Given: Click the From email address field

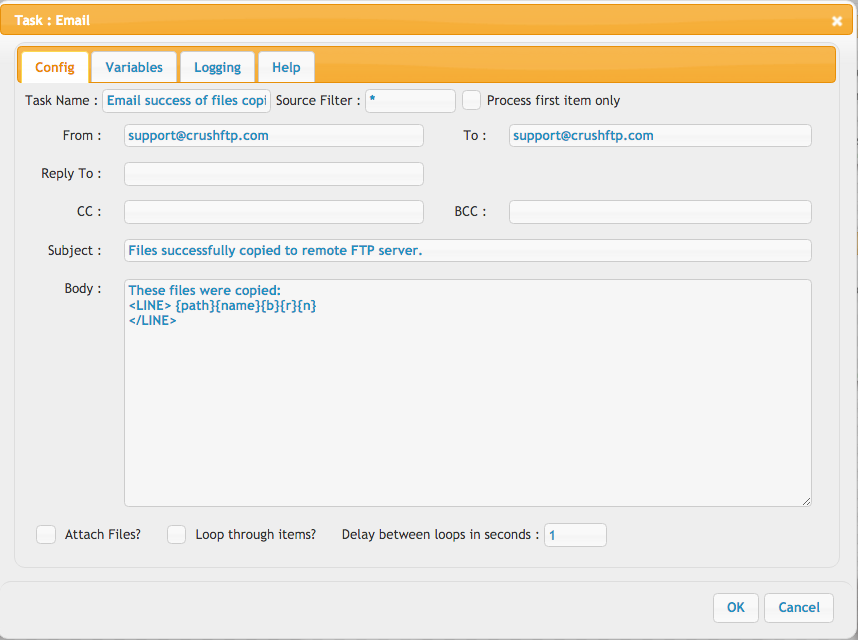Looking at the screenshot, I should point(274,136).
